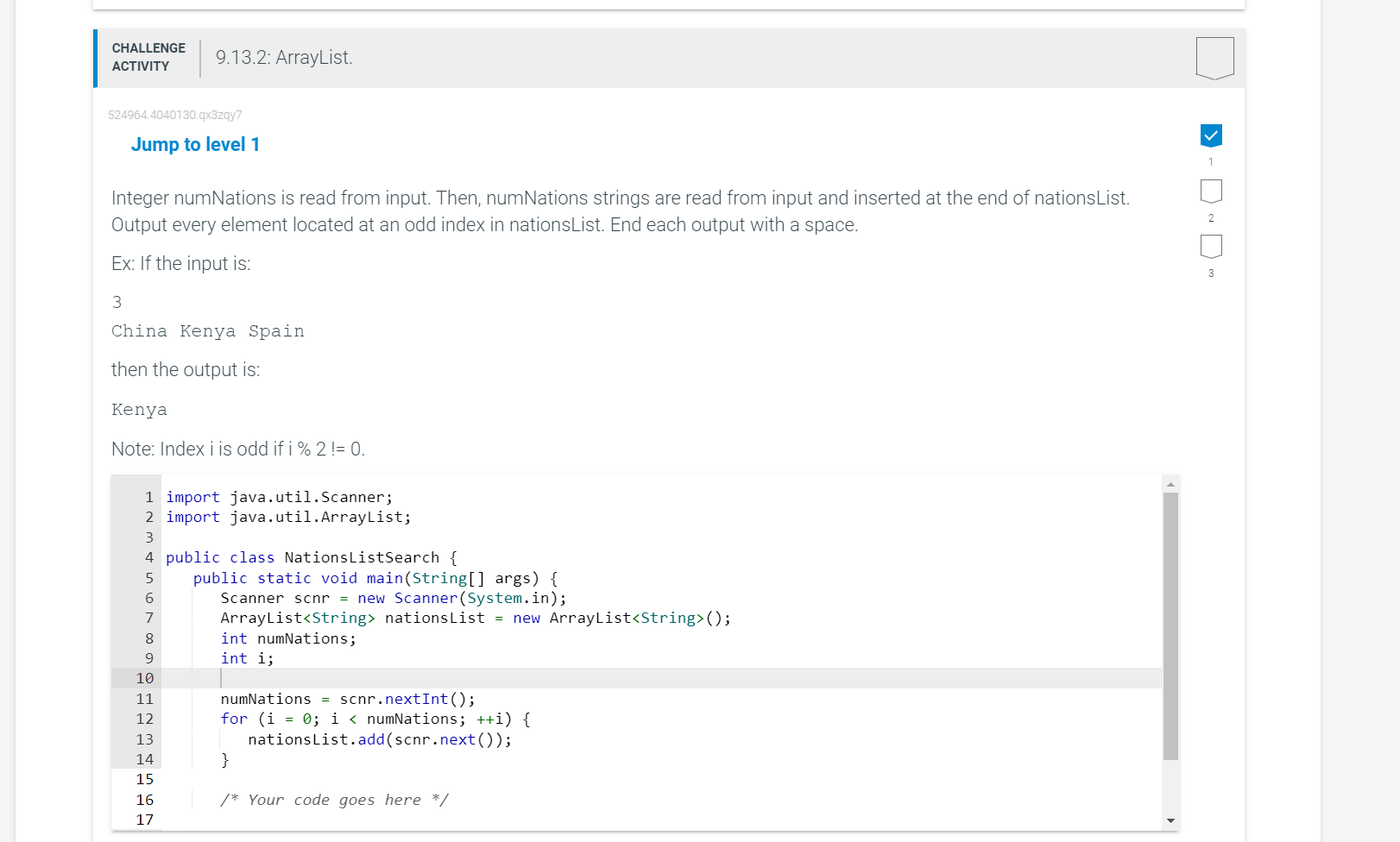The width and height of the screenshot is (1400, 842).
Task: Click the blue CHALLENGE ACTIVITY sidebar marker
Action: tap(95, 58)
